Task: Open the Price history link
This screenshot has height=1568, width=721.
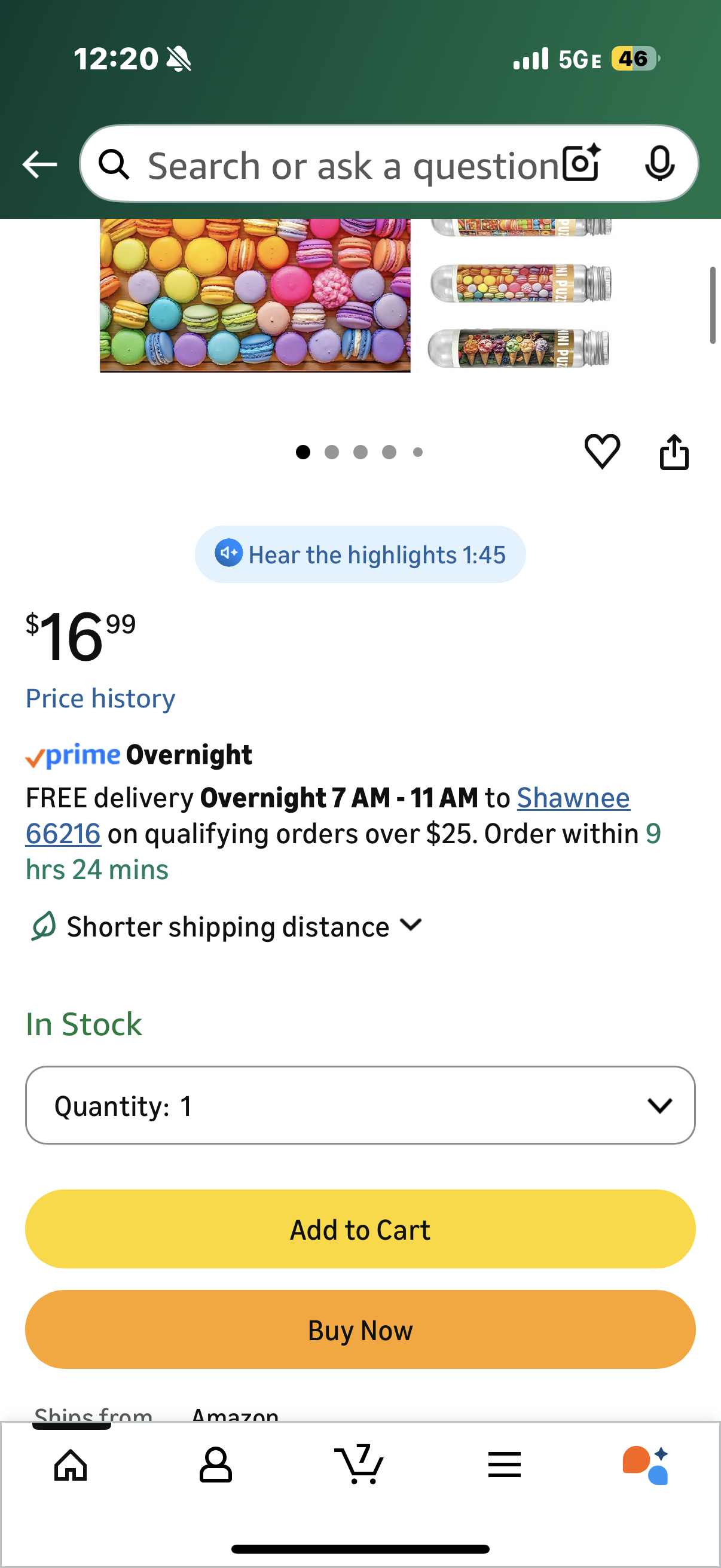Action: pos(100,698)
